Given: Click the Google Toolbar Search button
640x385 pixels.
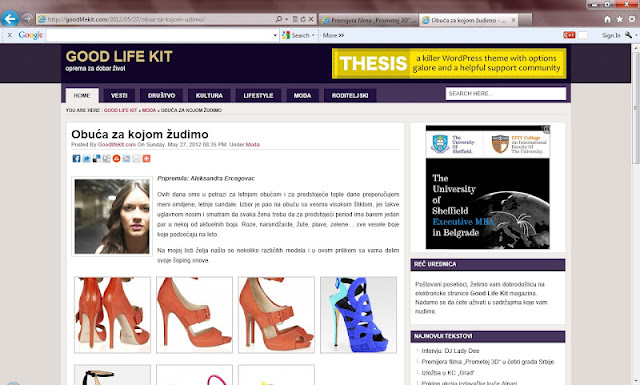Looking at the screenshot, I should (x=296, y=36).
